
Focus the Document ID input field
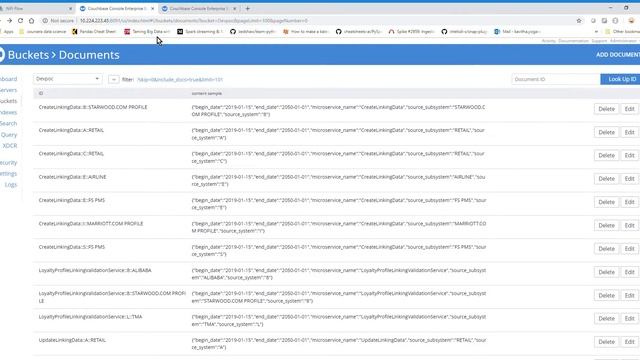tap(556, 79)
